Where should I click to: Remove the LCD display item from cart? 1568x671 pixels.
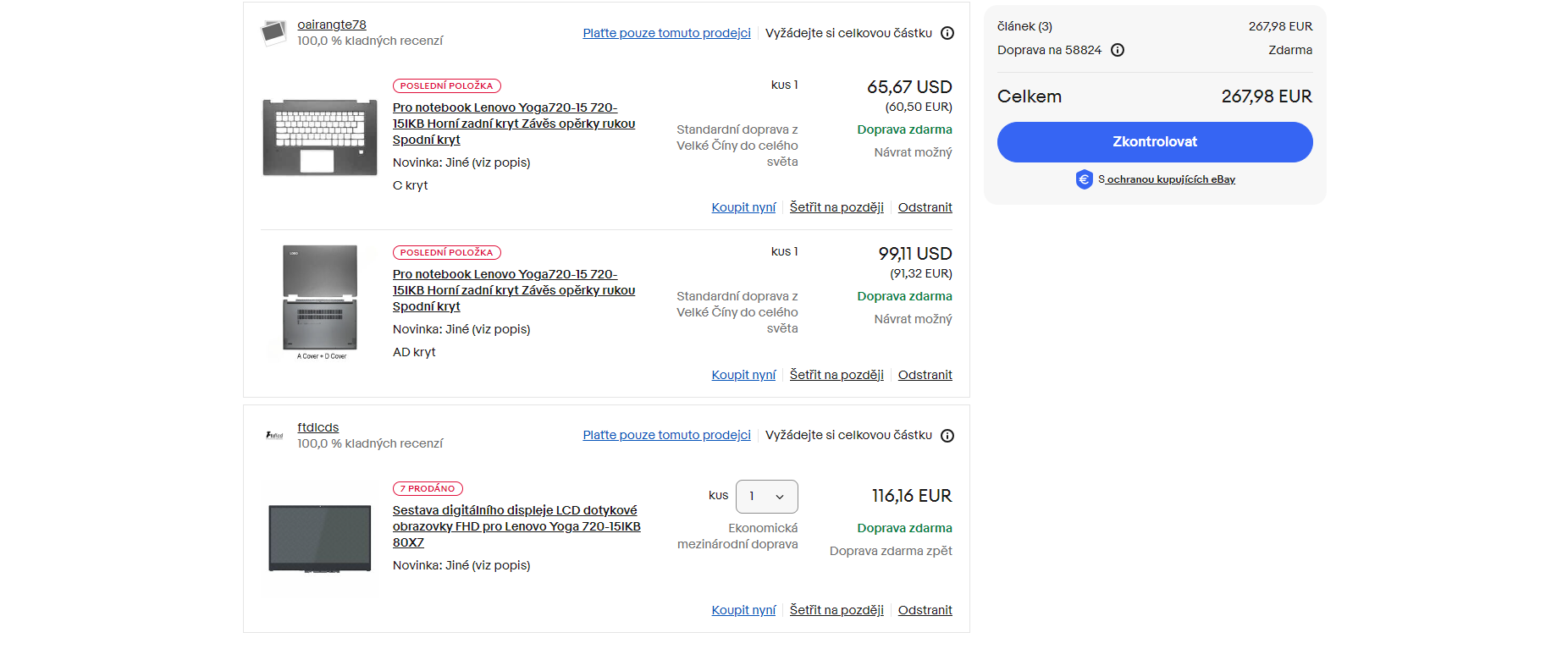(x=925, y=610)
